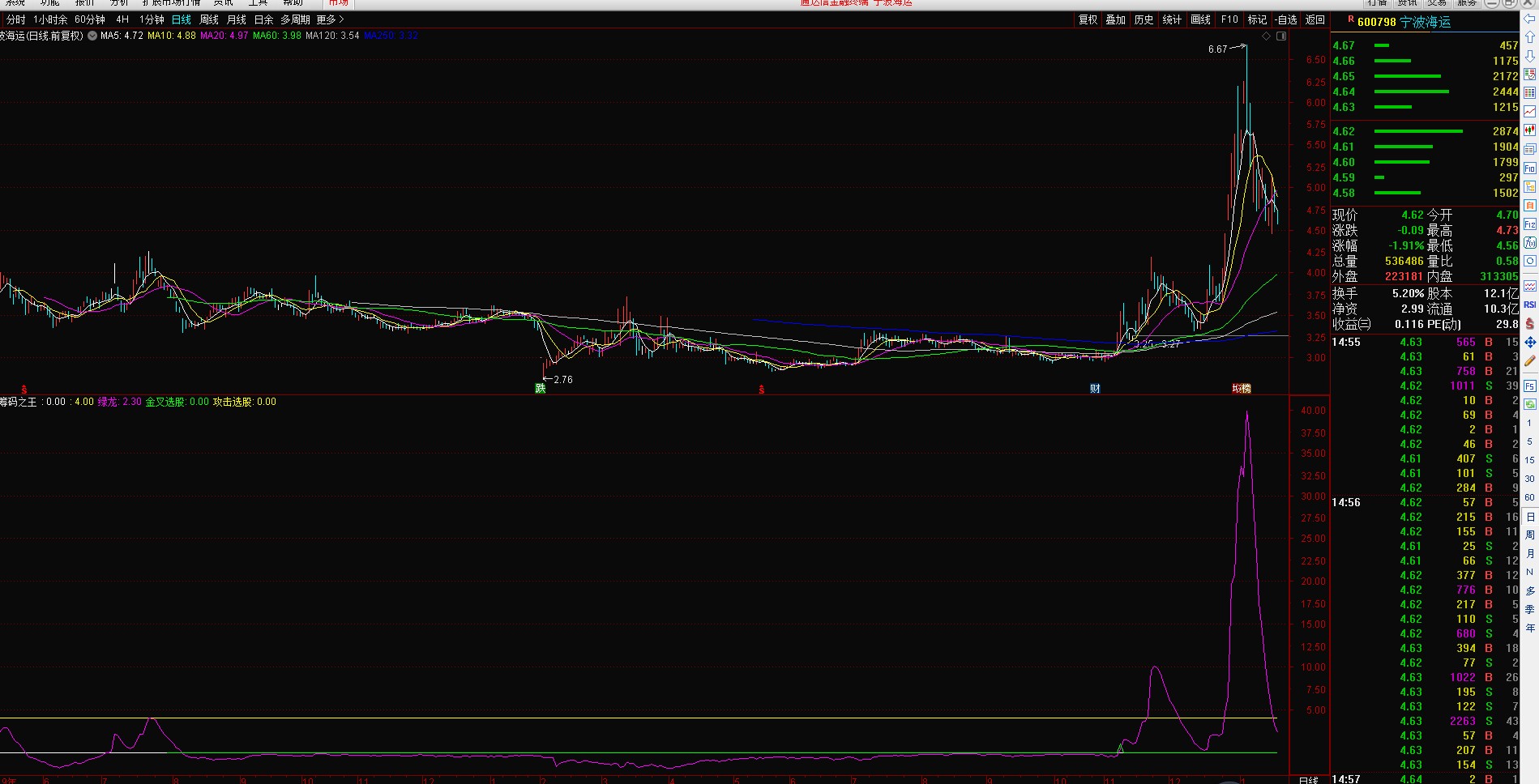Toggle the MA indicator settings circle icon
Screen dimensions: 1539x784
(x=92, y=36)
